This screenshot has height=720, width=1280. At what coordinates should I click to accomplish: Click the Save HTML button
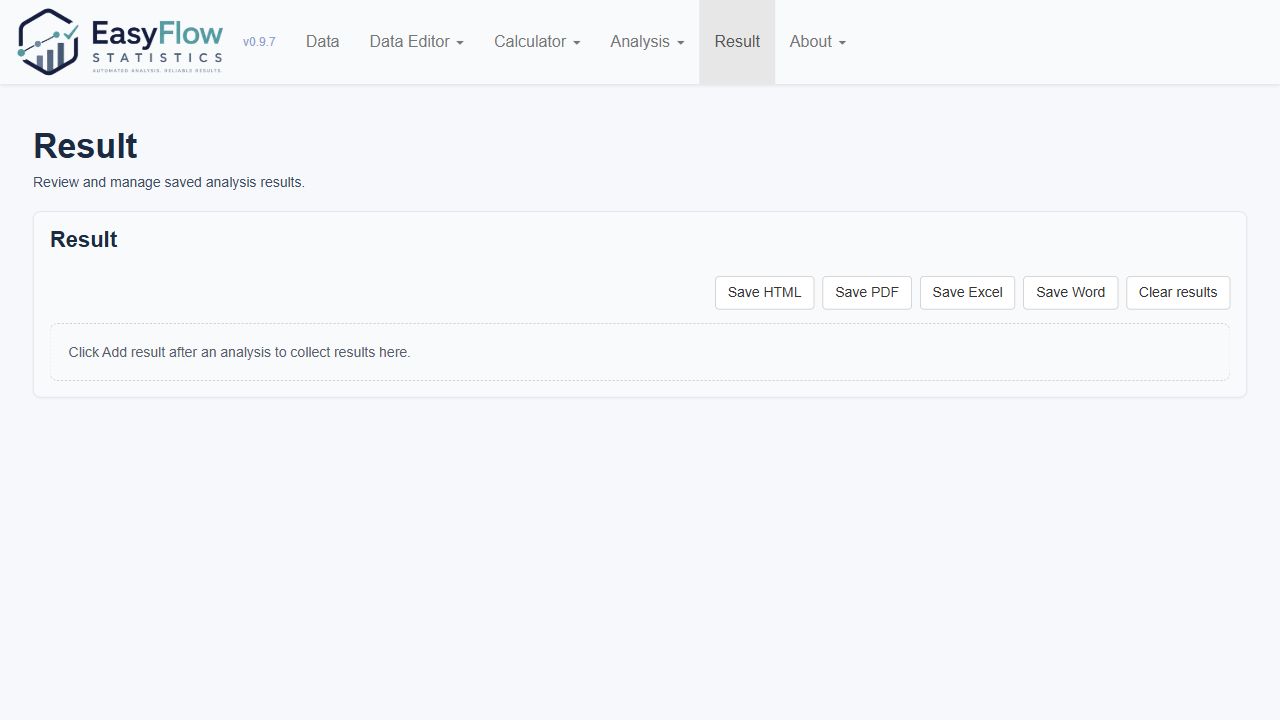point(764,293)
